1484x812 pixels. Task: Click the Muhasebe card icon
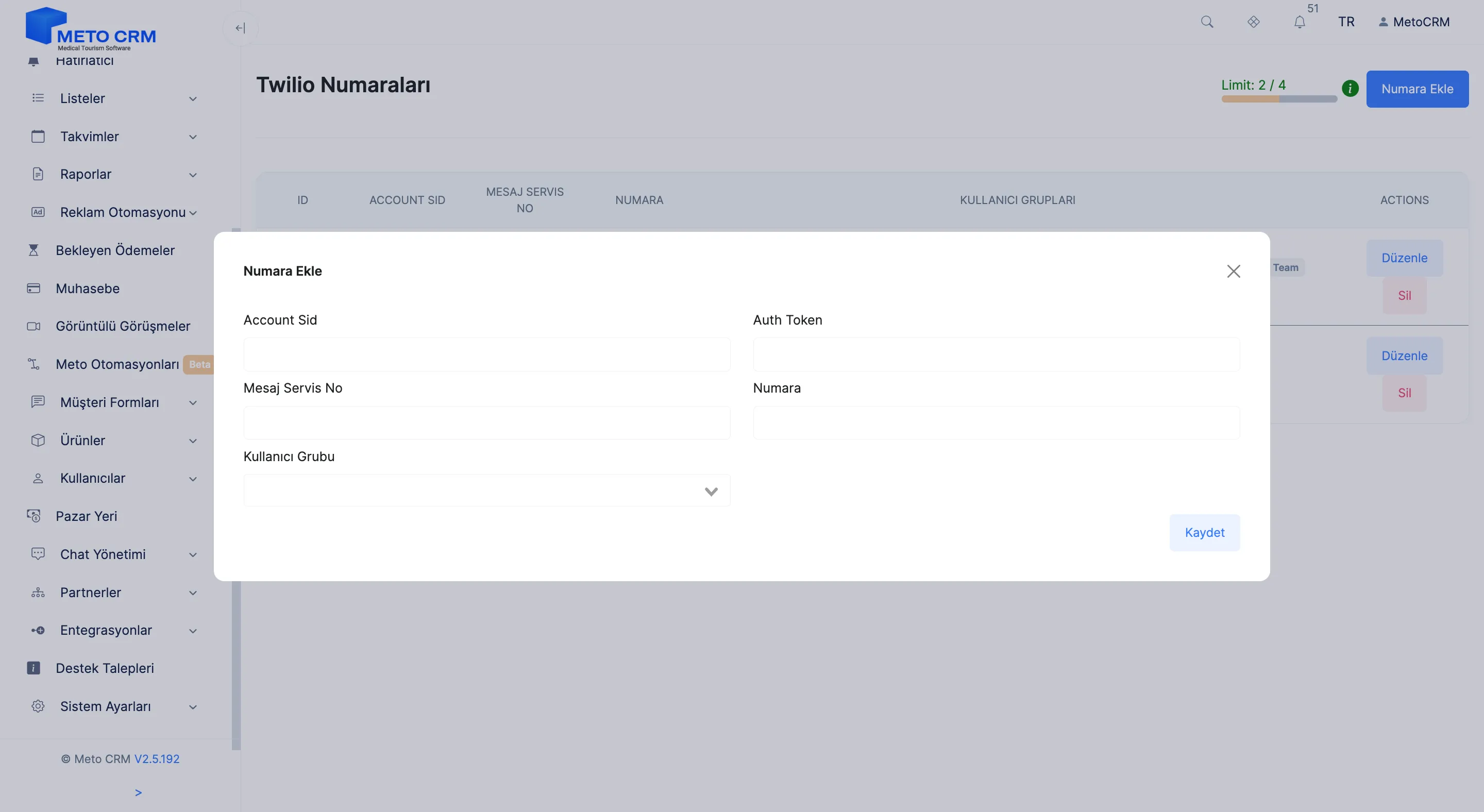[x=33, y=288]
